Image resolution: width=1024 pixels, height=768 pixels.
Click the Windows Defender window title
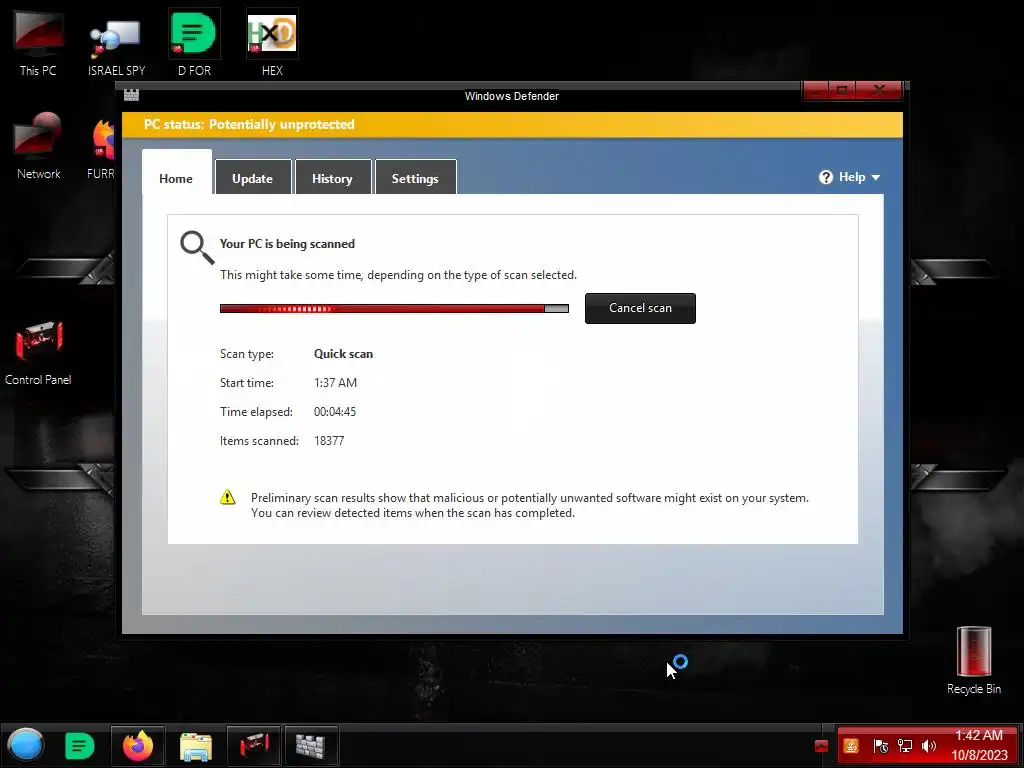point(512,96)
